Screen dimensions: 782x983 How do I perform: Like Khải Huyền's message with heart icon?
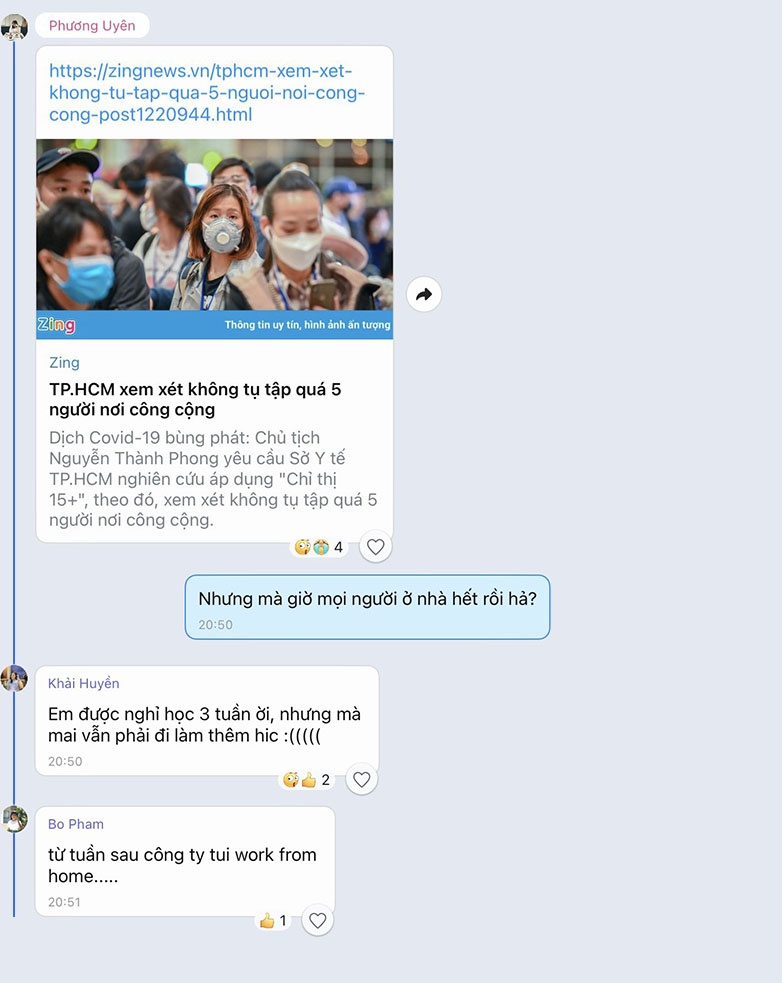[x=362, y=779]
